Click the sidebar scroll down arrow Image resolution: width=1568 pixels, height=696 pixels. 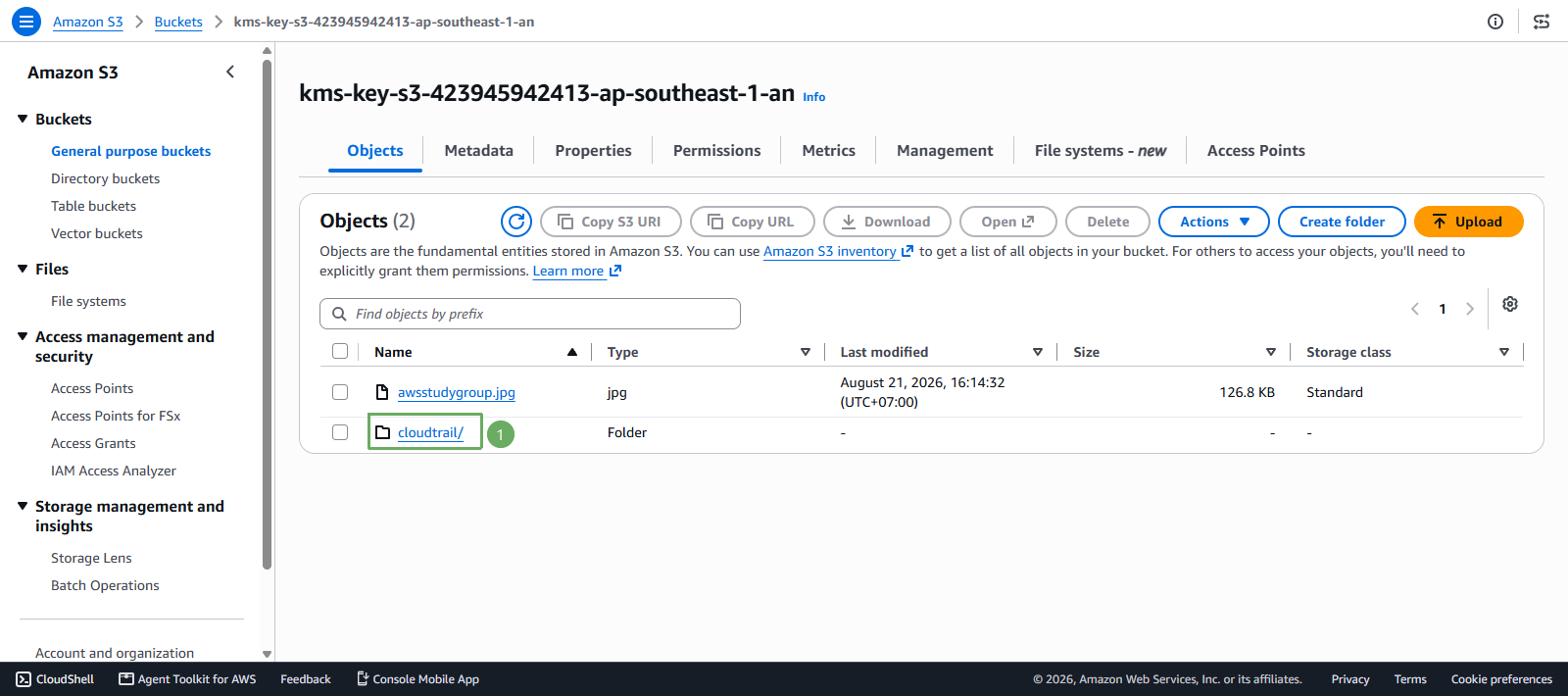pyautogui.click(x=267, y=654)
